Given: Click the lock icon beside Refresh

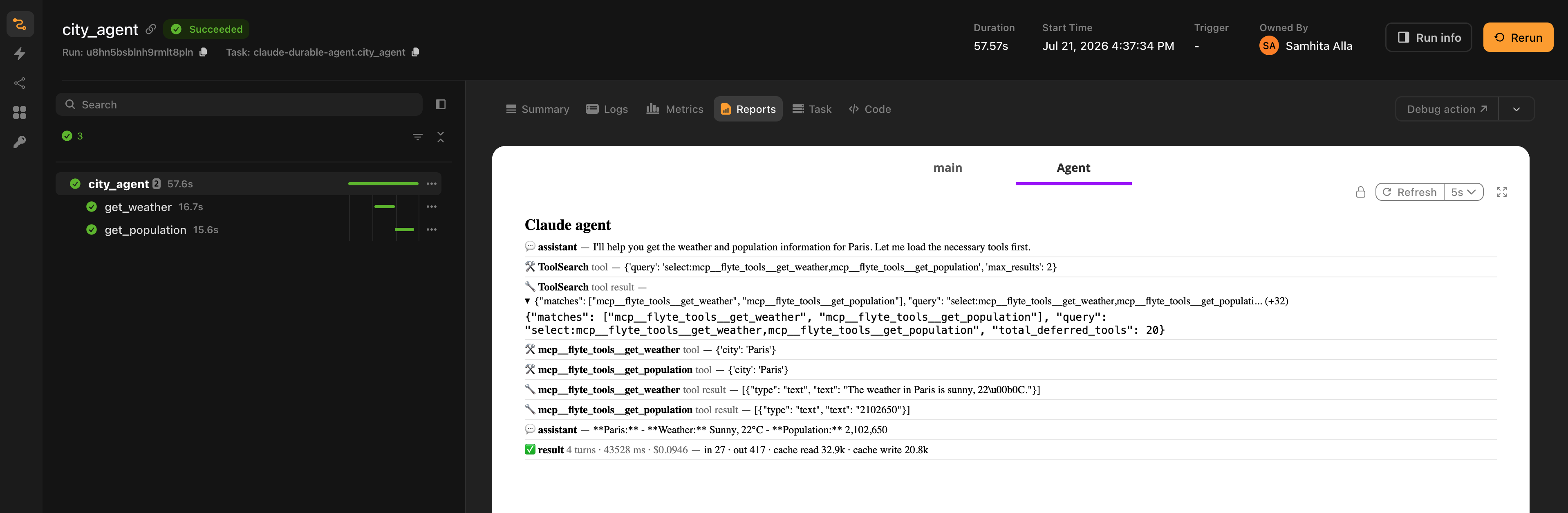Looking at the screenshot, I should (1361, 192).
